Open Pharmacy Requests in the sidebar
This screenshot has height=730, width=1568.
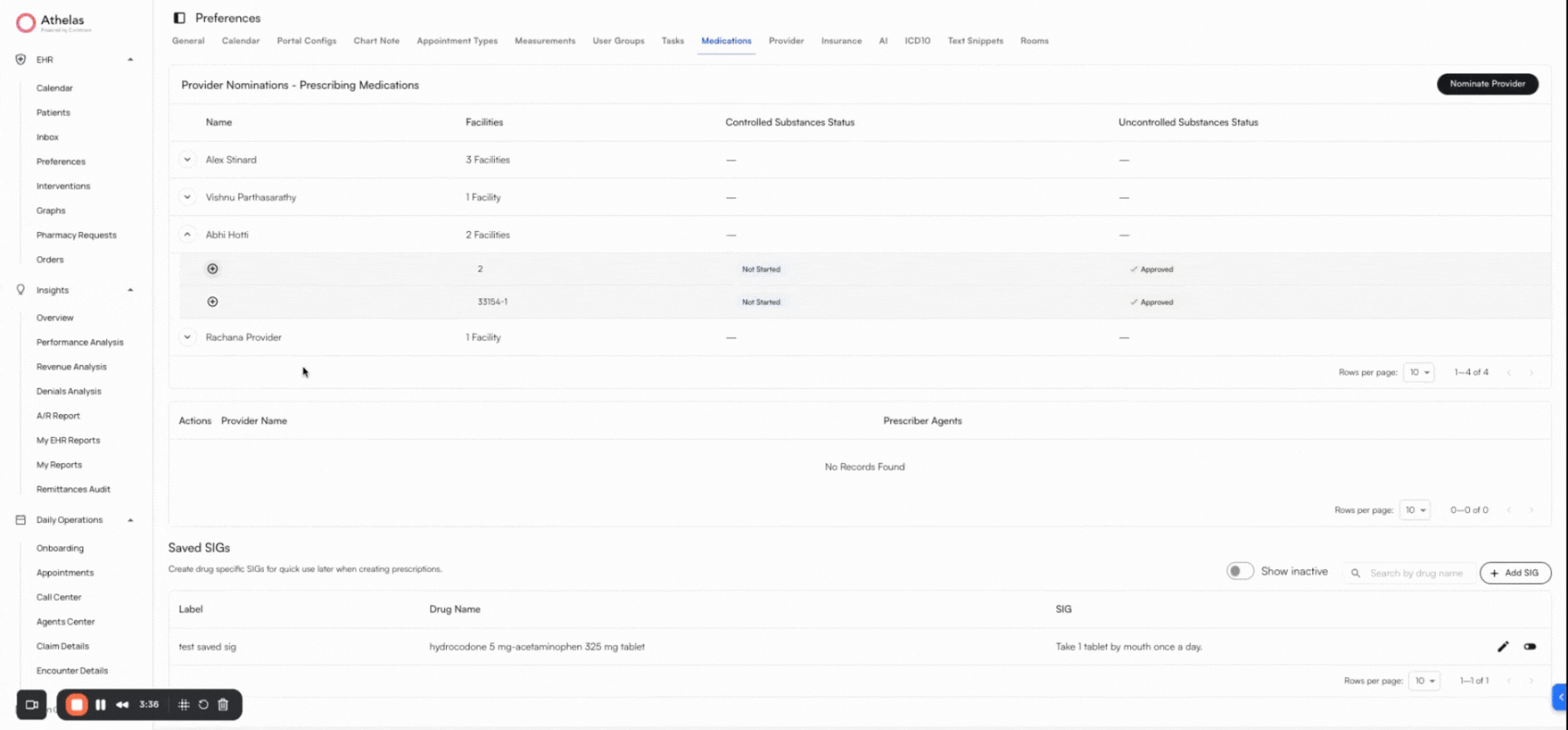(x=77, y=235)
